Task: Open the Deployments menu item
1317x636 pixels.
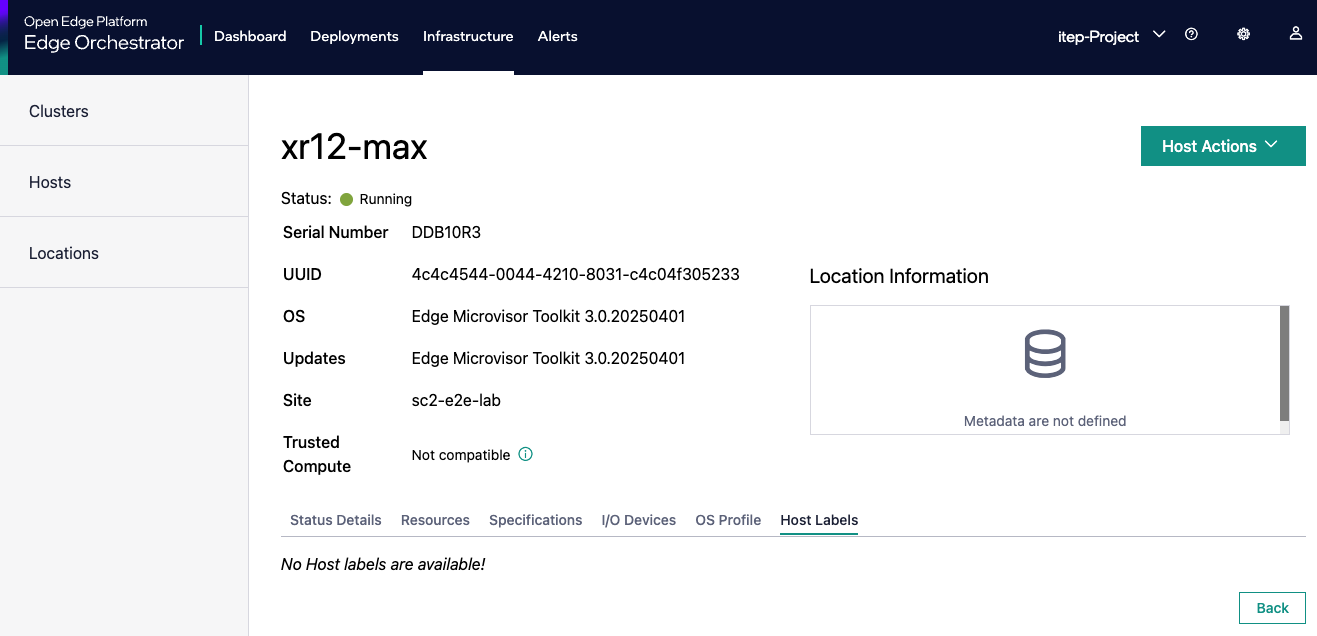Action: point(354,36)
